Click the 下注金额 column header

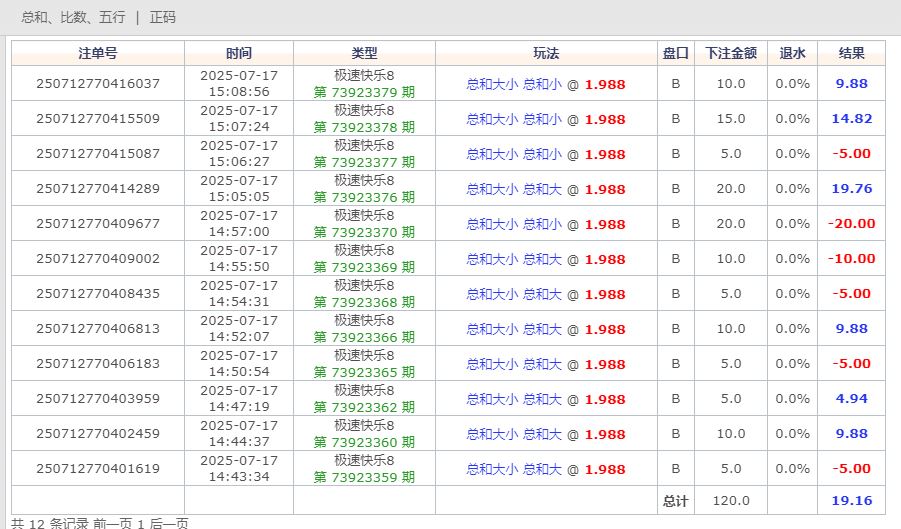click(x=730, y=53)
